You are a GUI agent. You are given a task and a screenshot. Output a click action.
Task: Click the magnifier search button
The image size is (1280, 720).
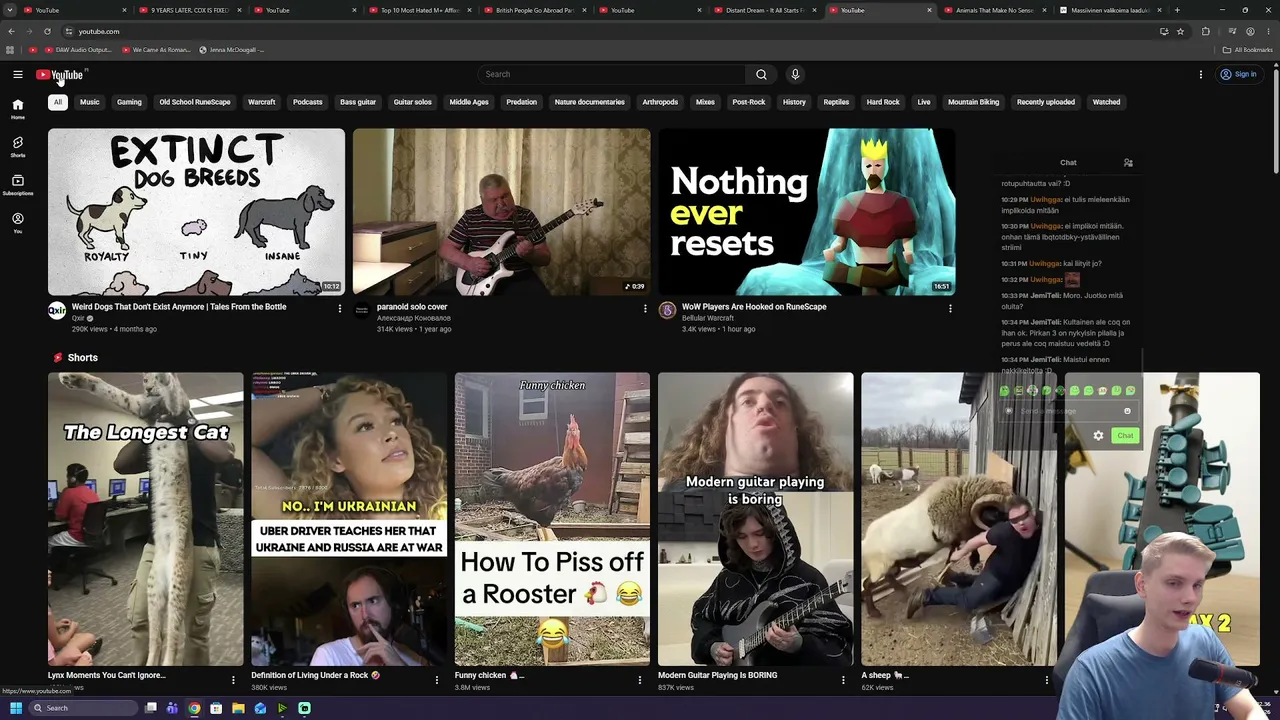761,74
